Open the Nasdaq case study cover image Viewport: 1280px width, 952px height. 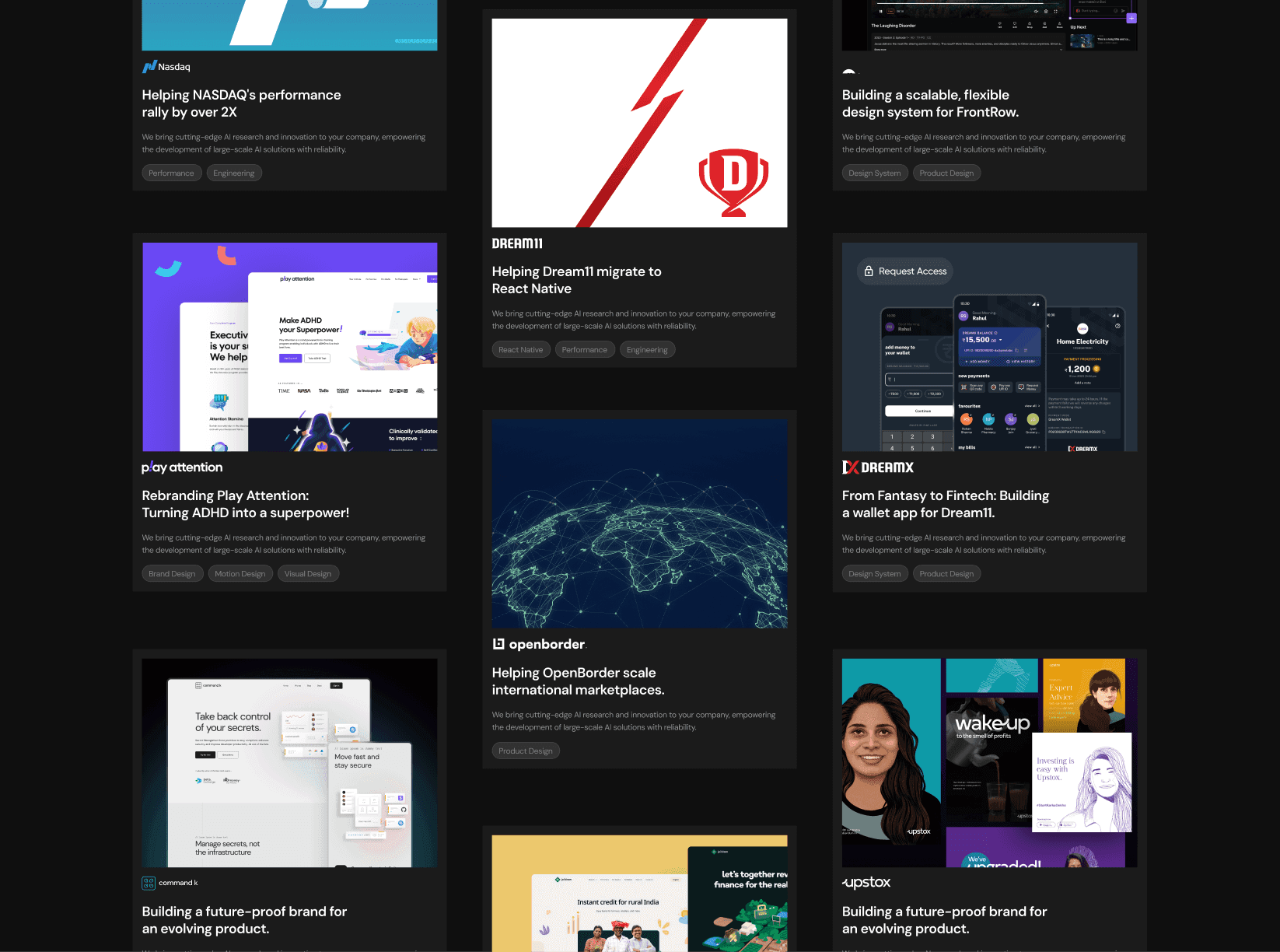[289, 26]
